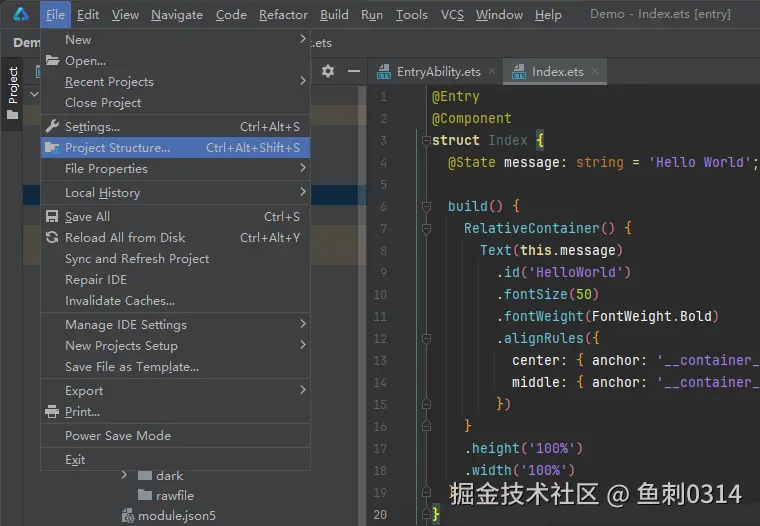
Task: Expand the New submenu arrow
Action: pyautogui.click(x=303, y=39)
